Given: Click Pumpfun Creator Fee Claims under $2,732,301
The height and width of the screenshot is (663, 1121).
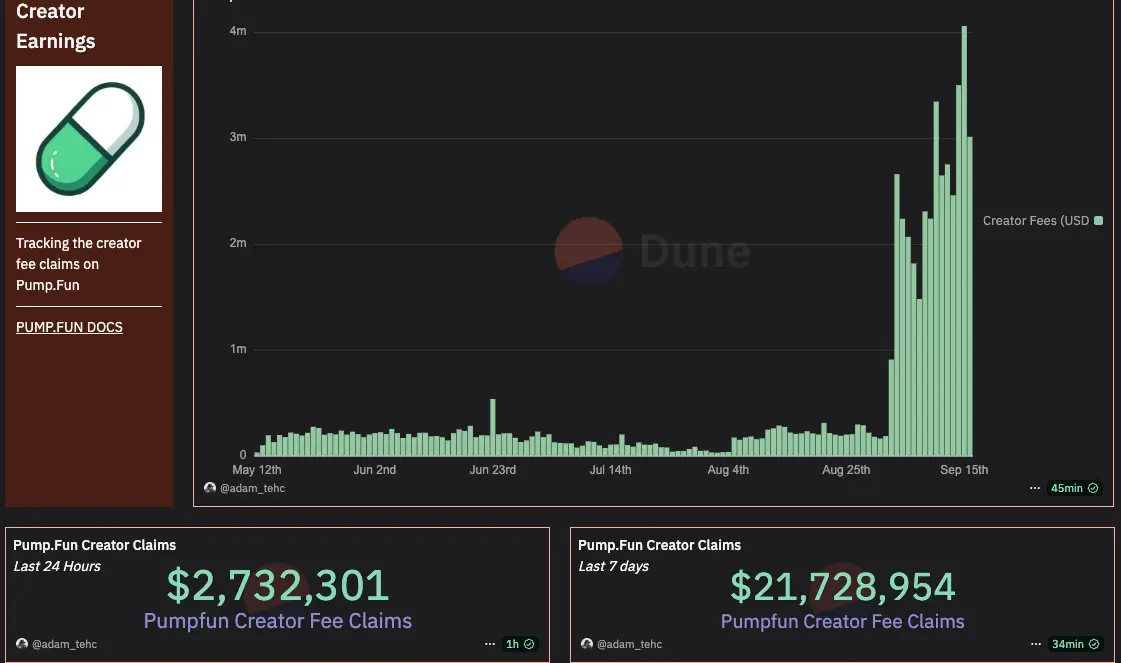Looking at the screenshot, I should (278, 621).
